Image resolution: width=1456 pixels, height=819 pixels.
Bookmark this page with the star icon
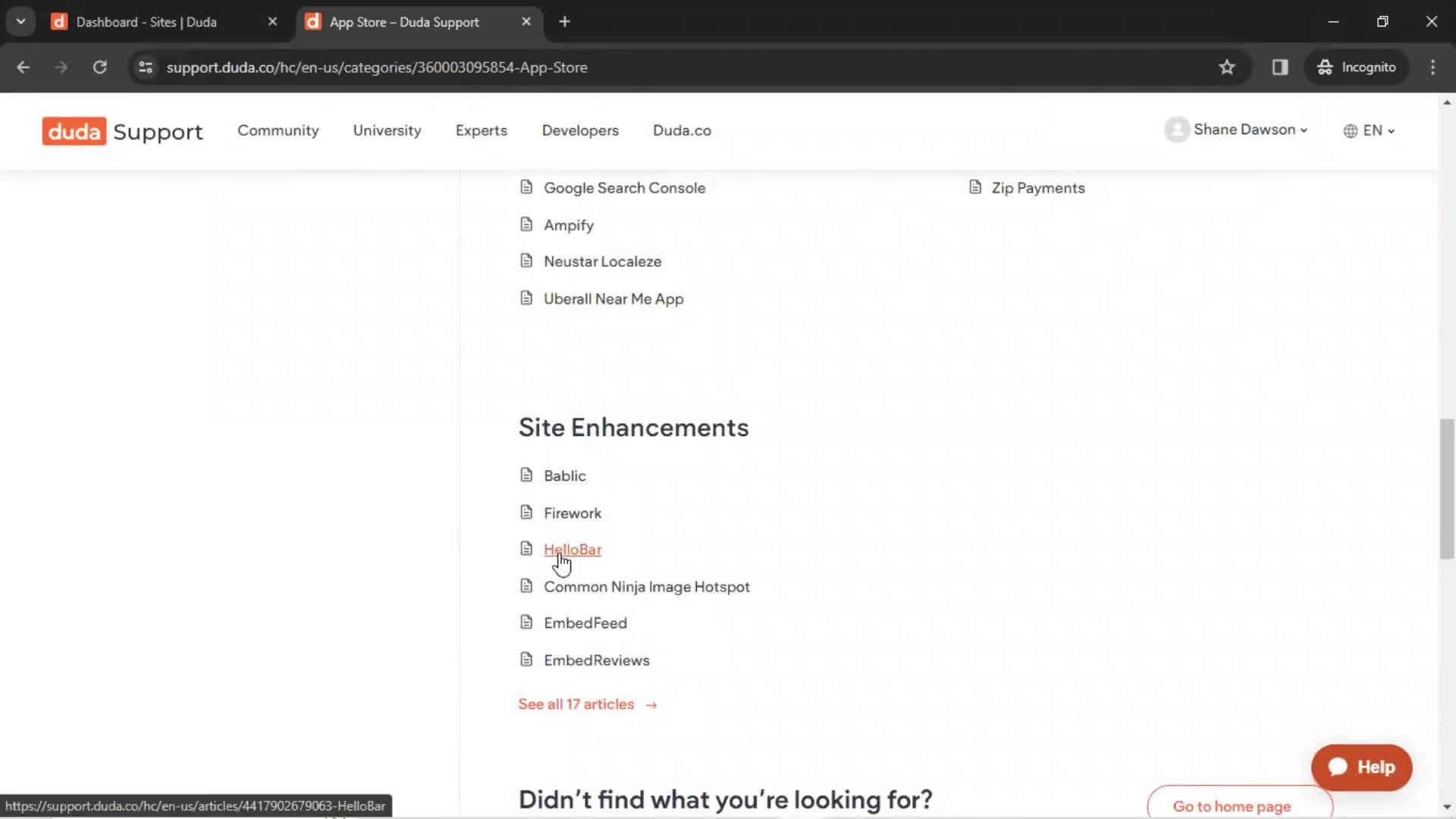coord(1227,67)
